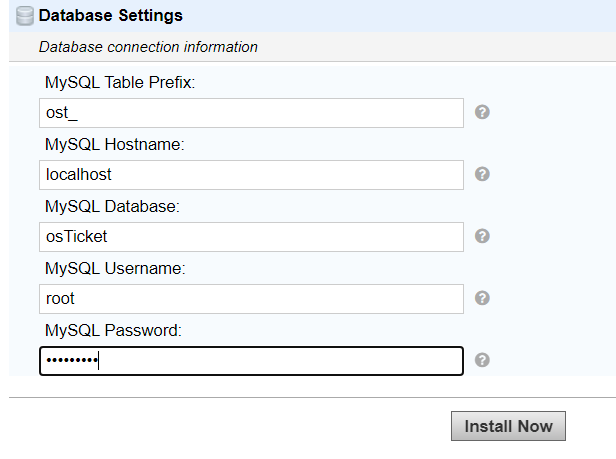
Task: Click the 'MySQL Database:' label
Action: [x=113, y=207]
